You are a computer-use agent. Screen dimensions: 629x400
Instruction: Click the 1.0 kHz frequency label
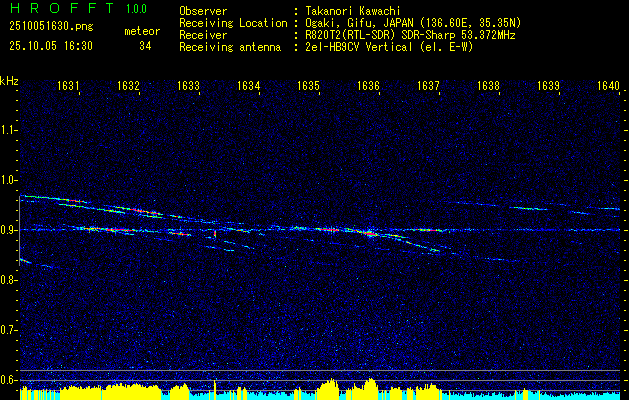(8, 180)
